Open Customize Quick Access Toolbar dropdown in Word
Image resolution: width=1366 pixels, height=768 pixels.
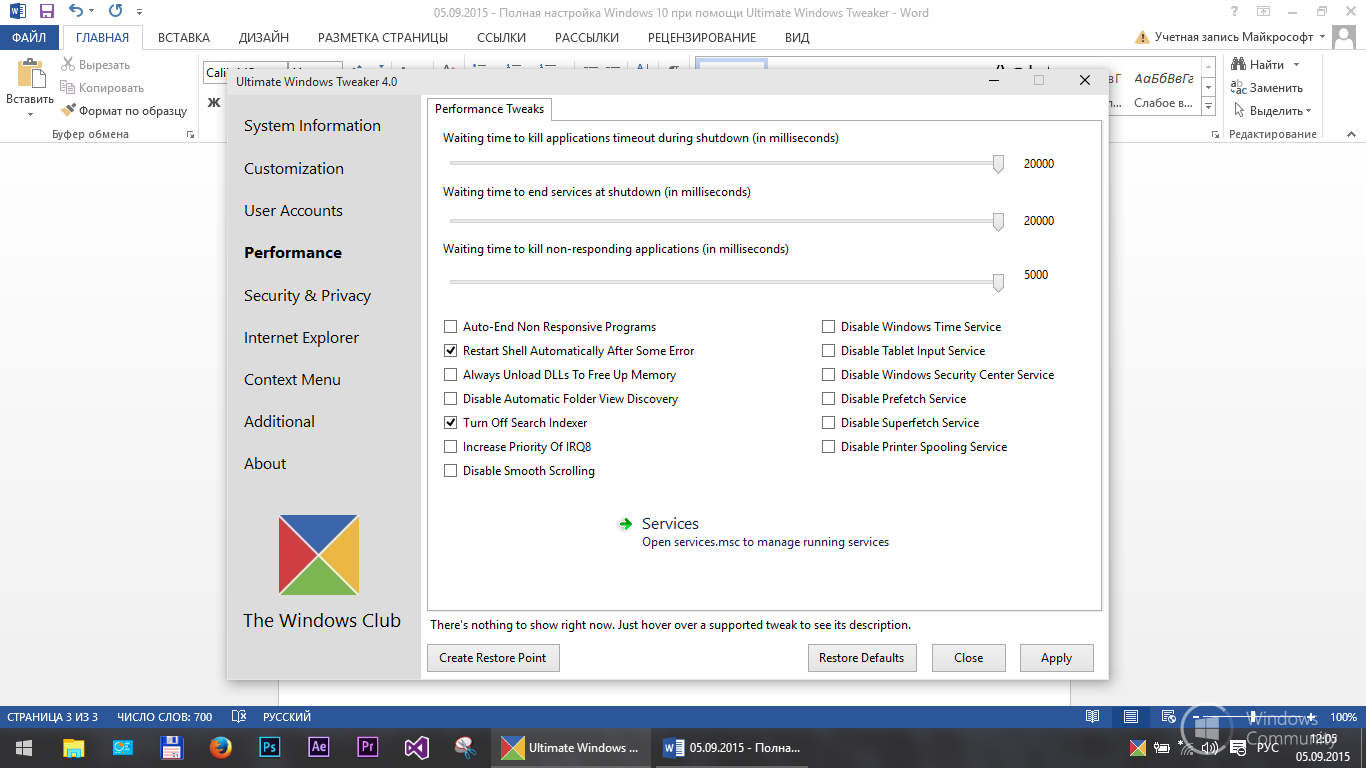pyautogui.click(x=138, y=12)
